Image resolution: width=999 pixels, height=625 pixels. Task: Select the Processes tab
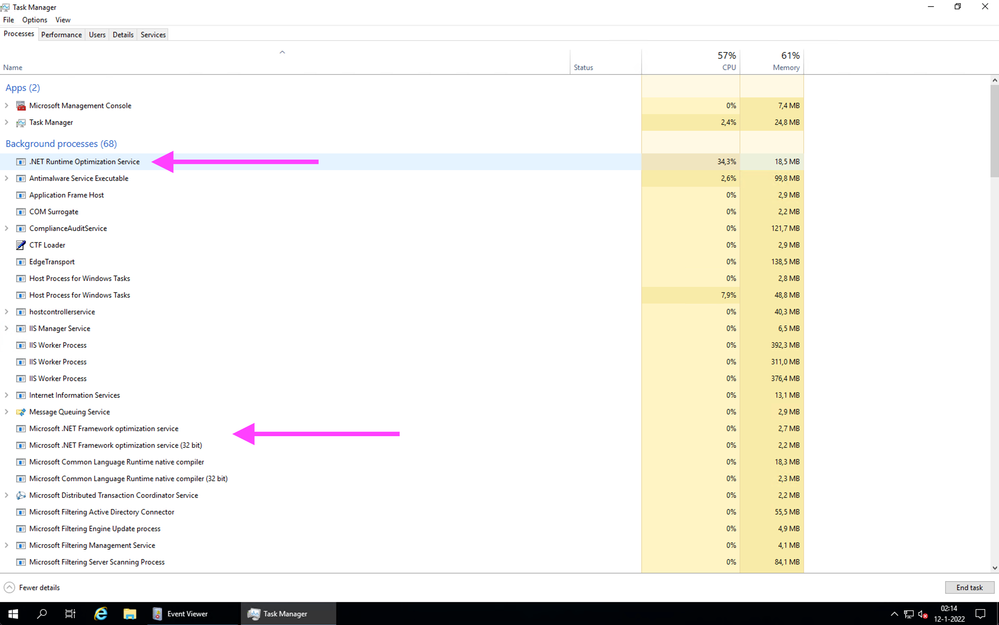point(19,34)
